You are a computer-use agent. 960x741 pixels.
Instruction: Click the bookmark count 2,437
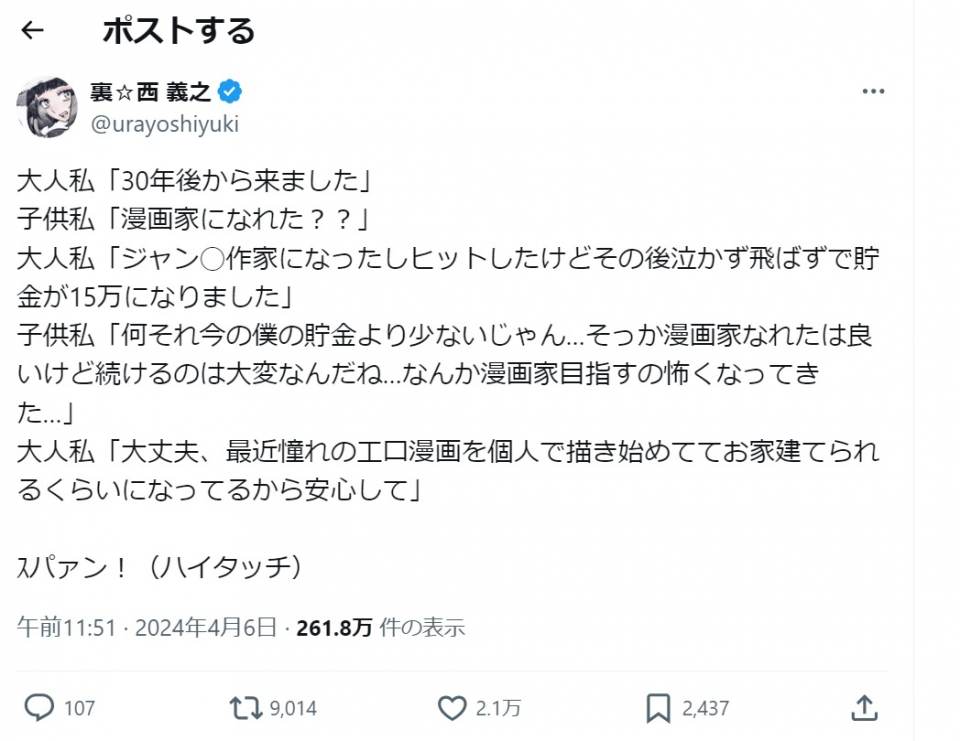pyautogui.click(x=705, y=709)
